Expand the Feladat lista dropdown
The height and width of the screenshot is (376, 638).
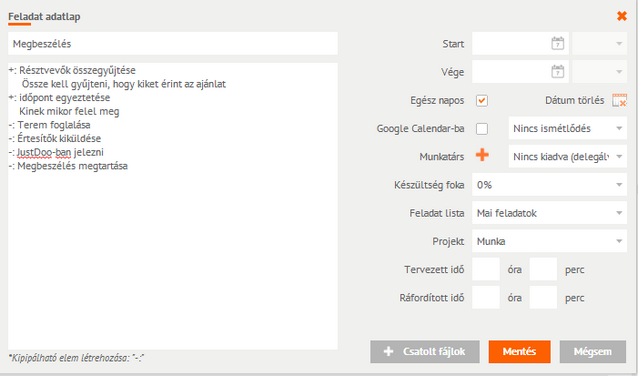[x=549, y=213]
